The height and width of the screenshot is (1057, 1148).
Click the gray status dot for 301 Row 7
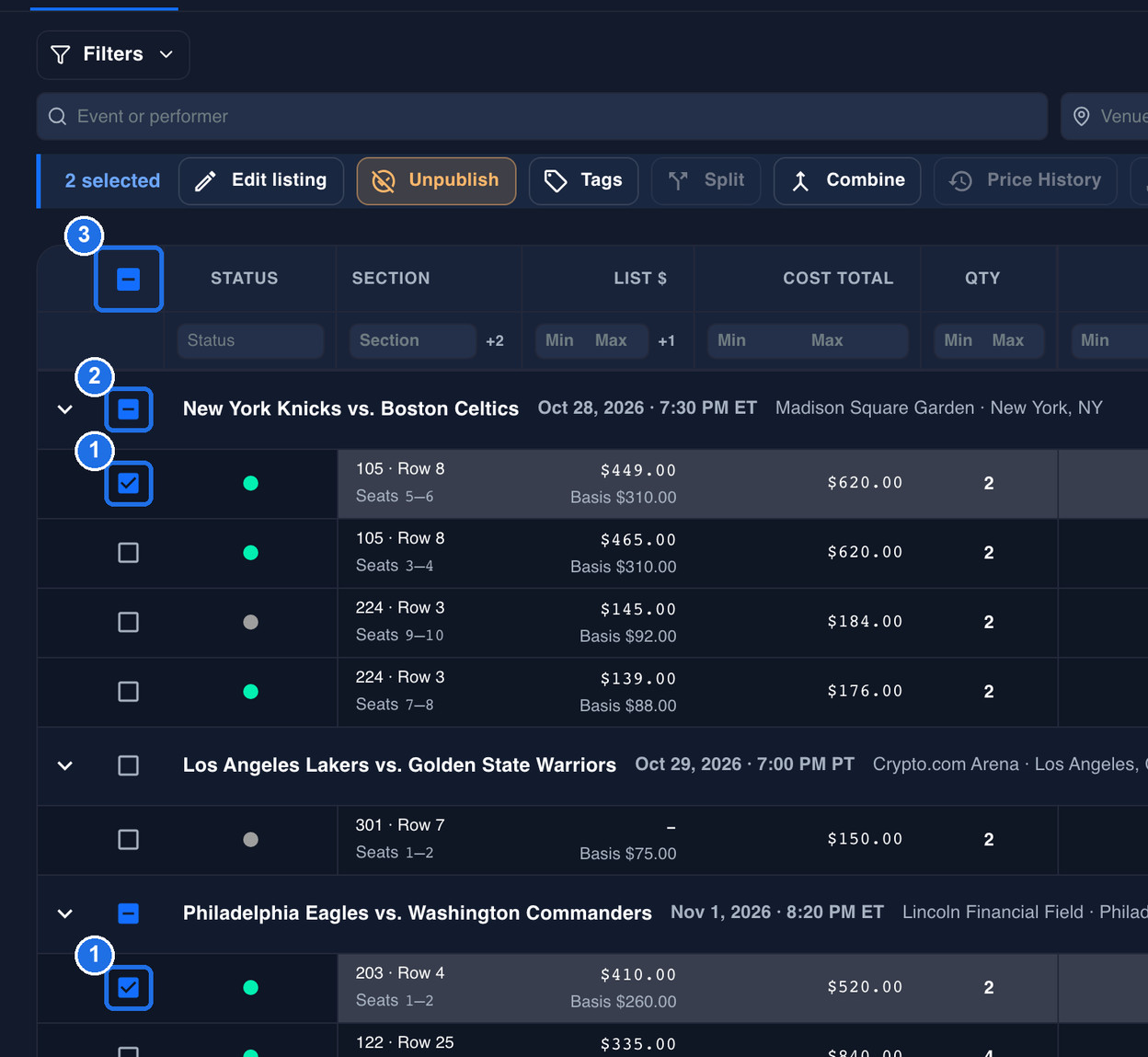tap(250, 840)
